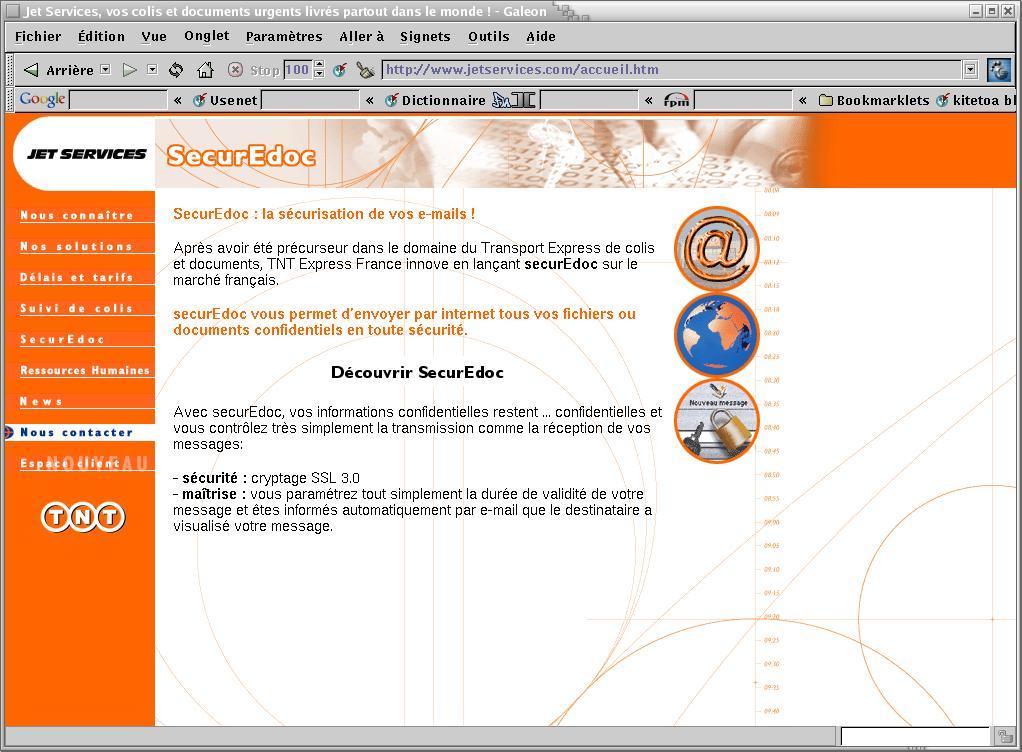The height and width of the screenshot is (752, 1022).
Task: Open the SecurEdoc sidebar link
Action: tap(62, 339)
